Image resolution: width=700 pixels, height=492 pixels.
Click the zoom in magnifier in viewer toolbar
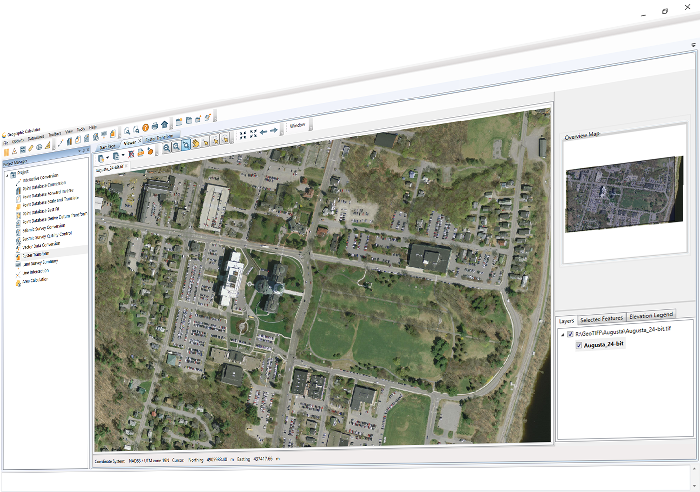tap(167, 148)
